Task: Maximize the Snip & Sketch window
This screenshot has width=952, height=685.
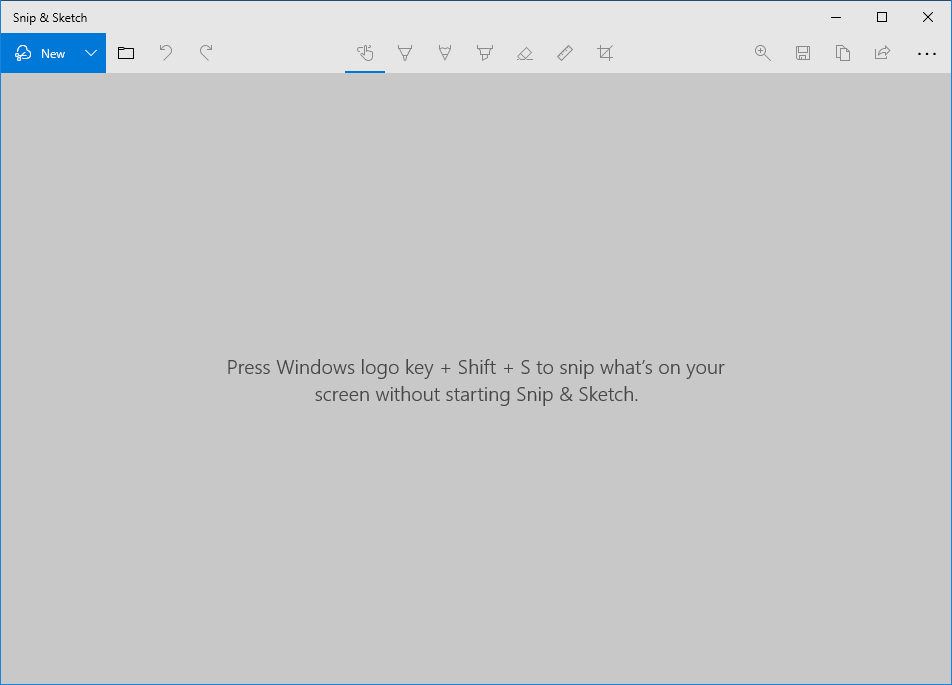Action: [x=882, y=17]
